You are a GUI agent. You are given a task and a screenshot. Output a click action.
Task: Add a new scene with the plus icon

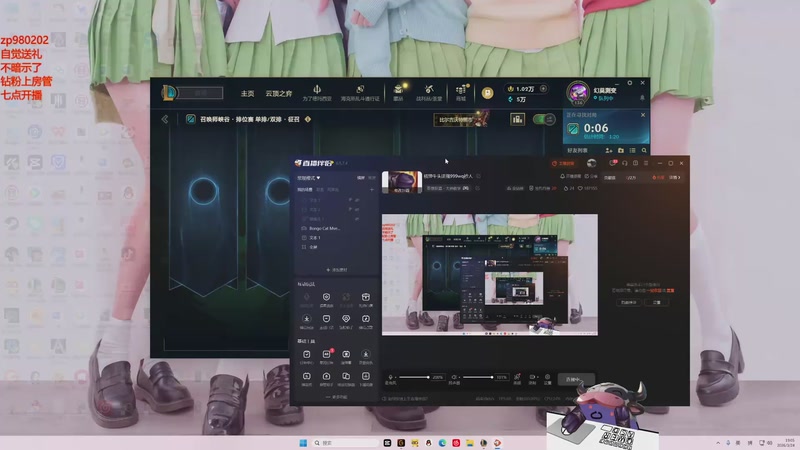[372, 190]
